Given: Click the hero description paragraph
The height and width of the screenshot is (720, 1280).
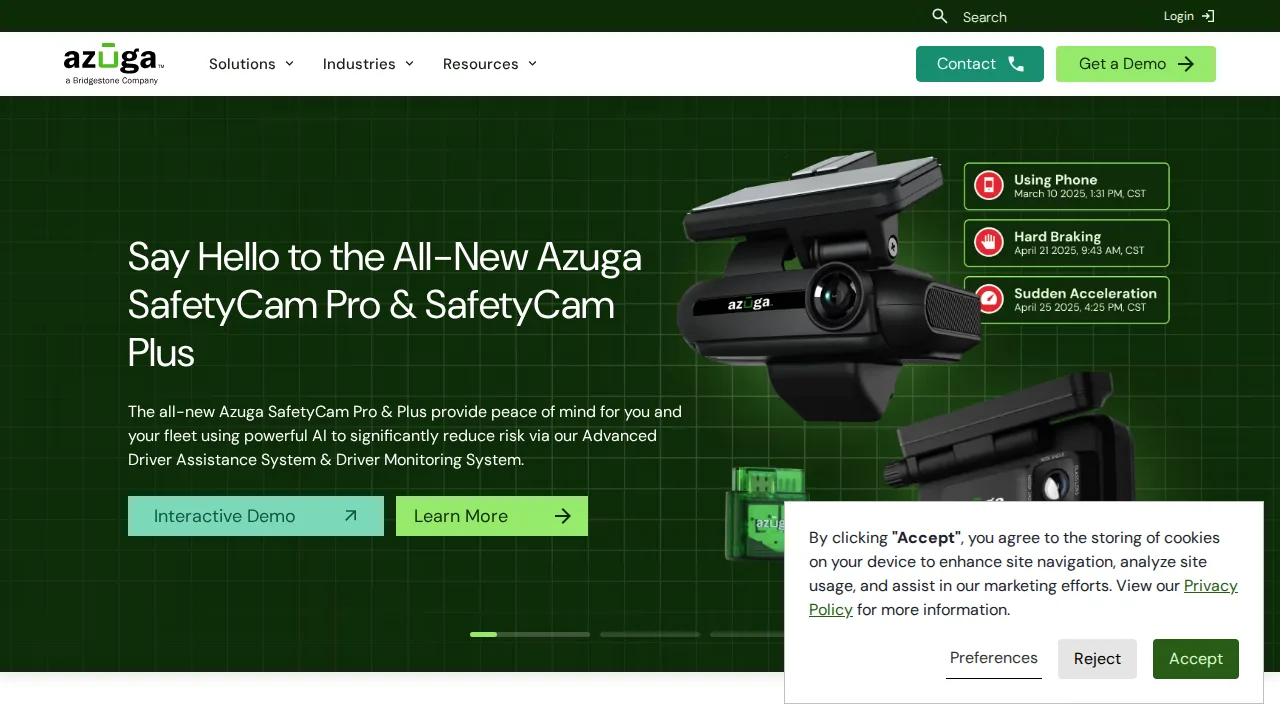Looking at the screenshot, I should tap(405, 436).
